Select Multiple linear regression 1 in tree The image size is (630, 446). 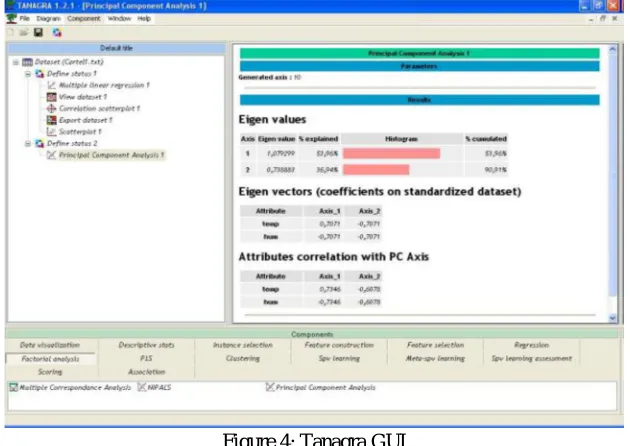104,85
